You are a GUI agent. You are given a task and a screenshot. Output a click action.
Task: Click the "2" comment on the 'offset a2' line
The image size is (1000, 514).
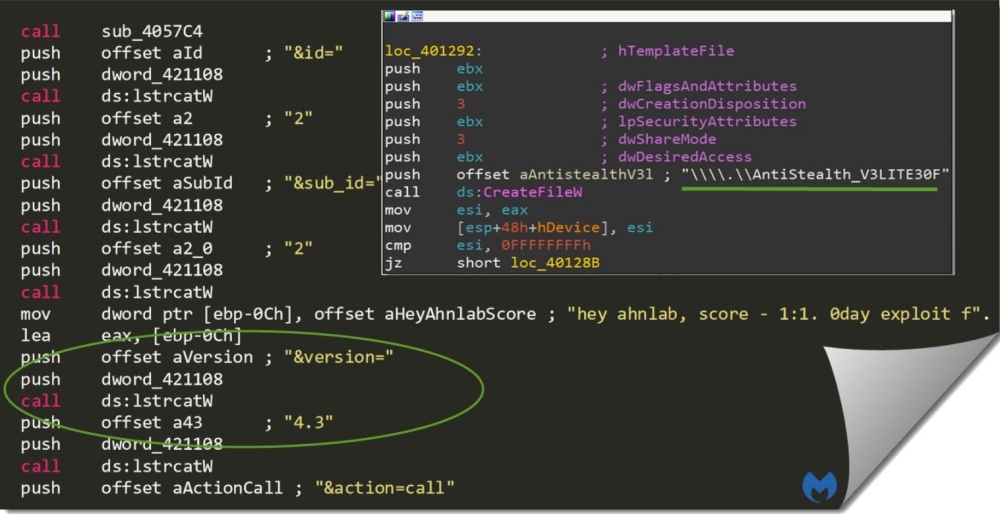298,118
